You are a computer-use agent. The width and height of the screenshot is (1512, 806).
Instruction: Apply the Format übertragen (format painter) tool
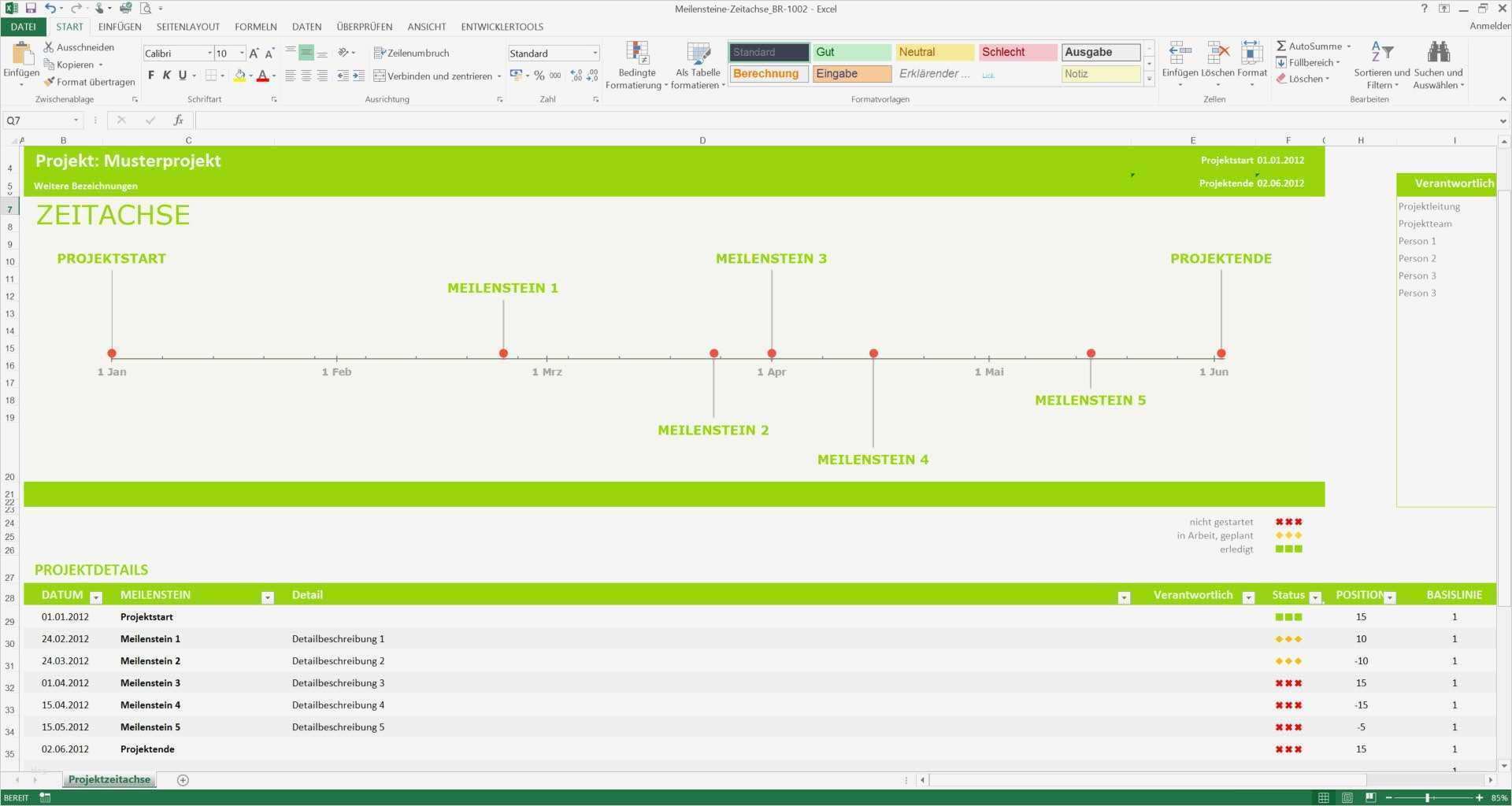point(89,82)
